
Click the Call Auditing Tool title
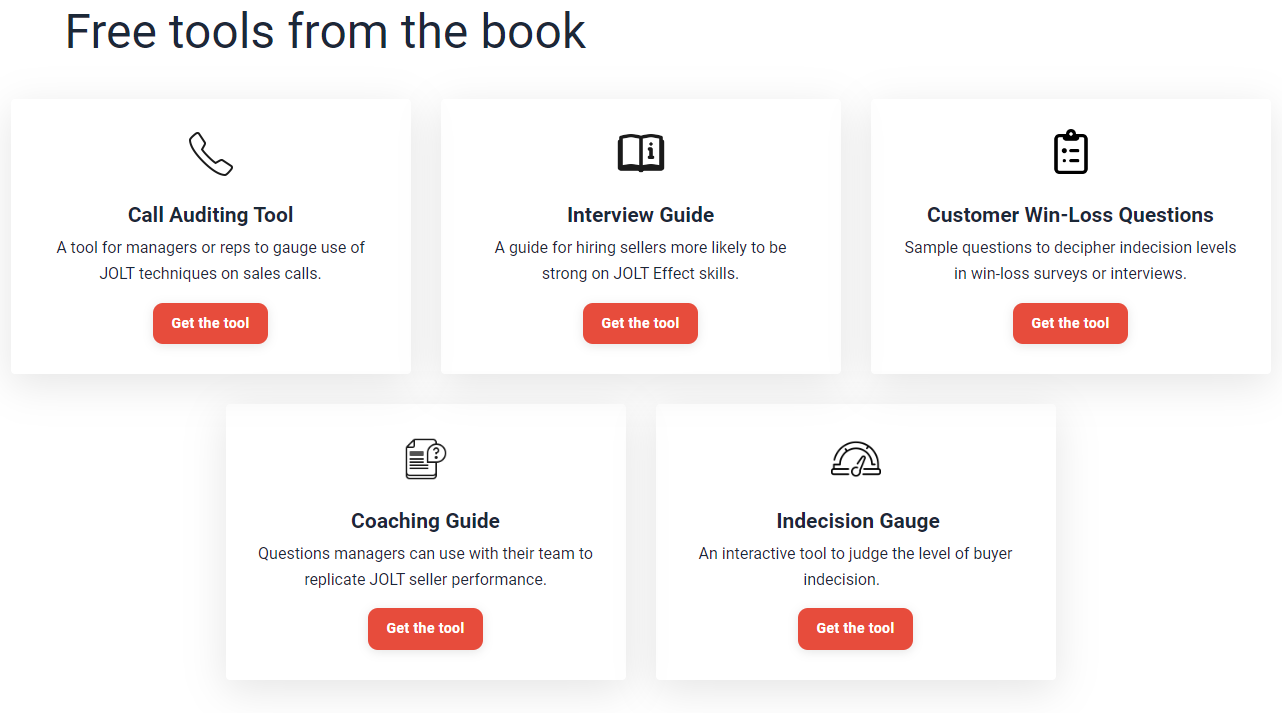click(210, 214)
